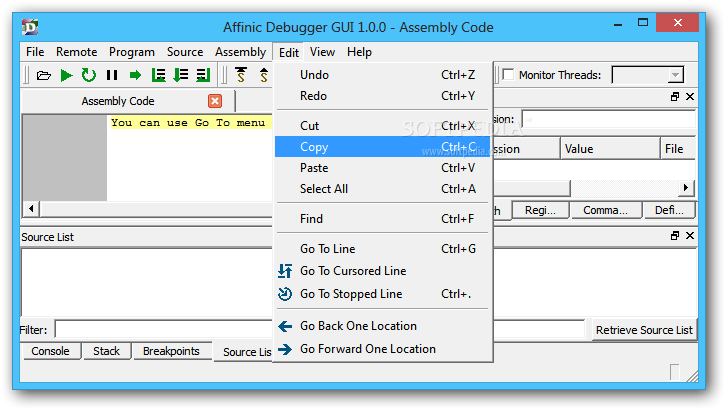Click the assembly pane left scroll arrow

[x=31, y=208]
